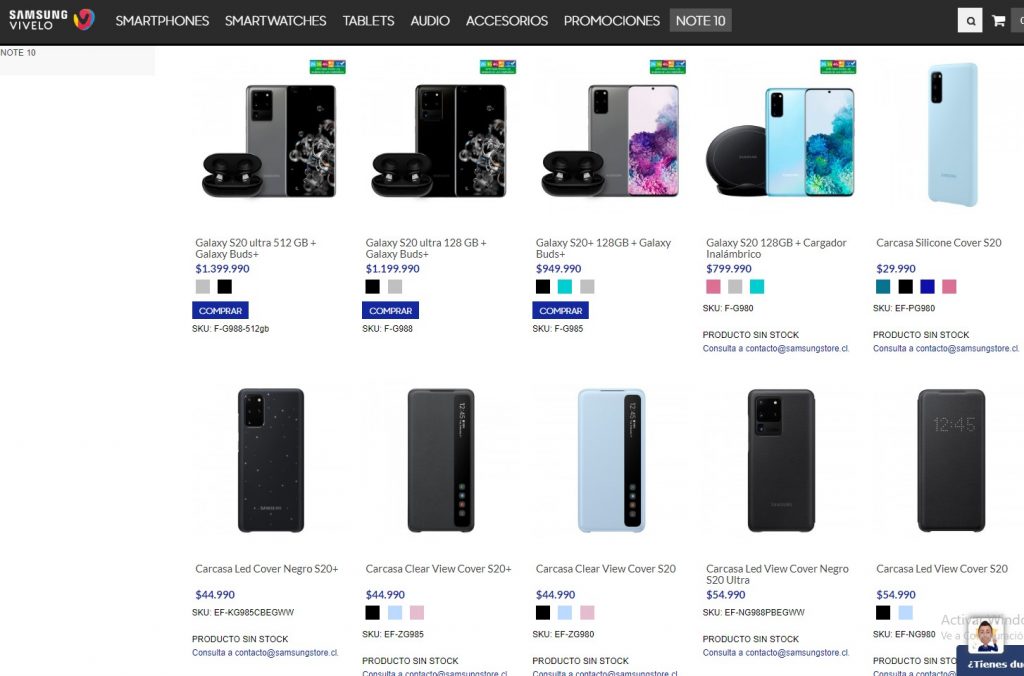Open the Promociones menu item

click(x=612, y=20)
